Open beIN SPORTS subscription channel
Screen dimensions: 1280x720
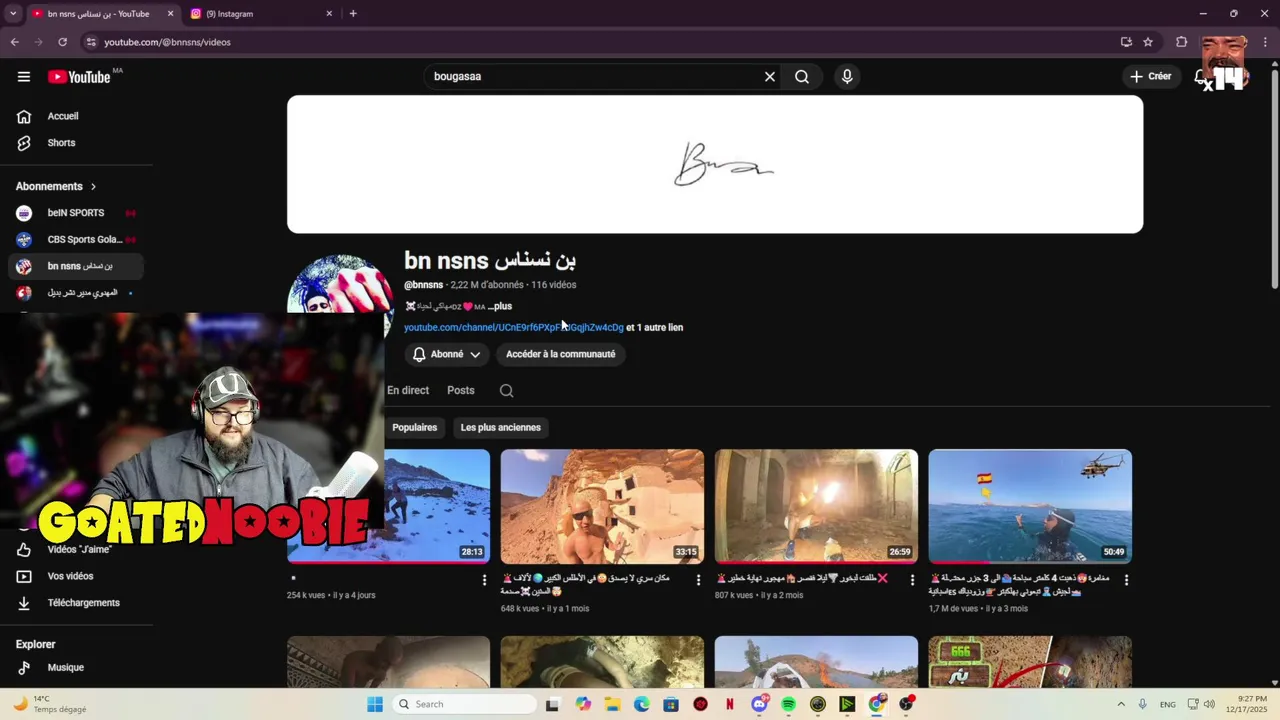(x=76, y=213)
